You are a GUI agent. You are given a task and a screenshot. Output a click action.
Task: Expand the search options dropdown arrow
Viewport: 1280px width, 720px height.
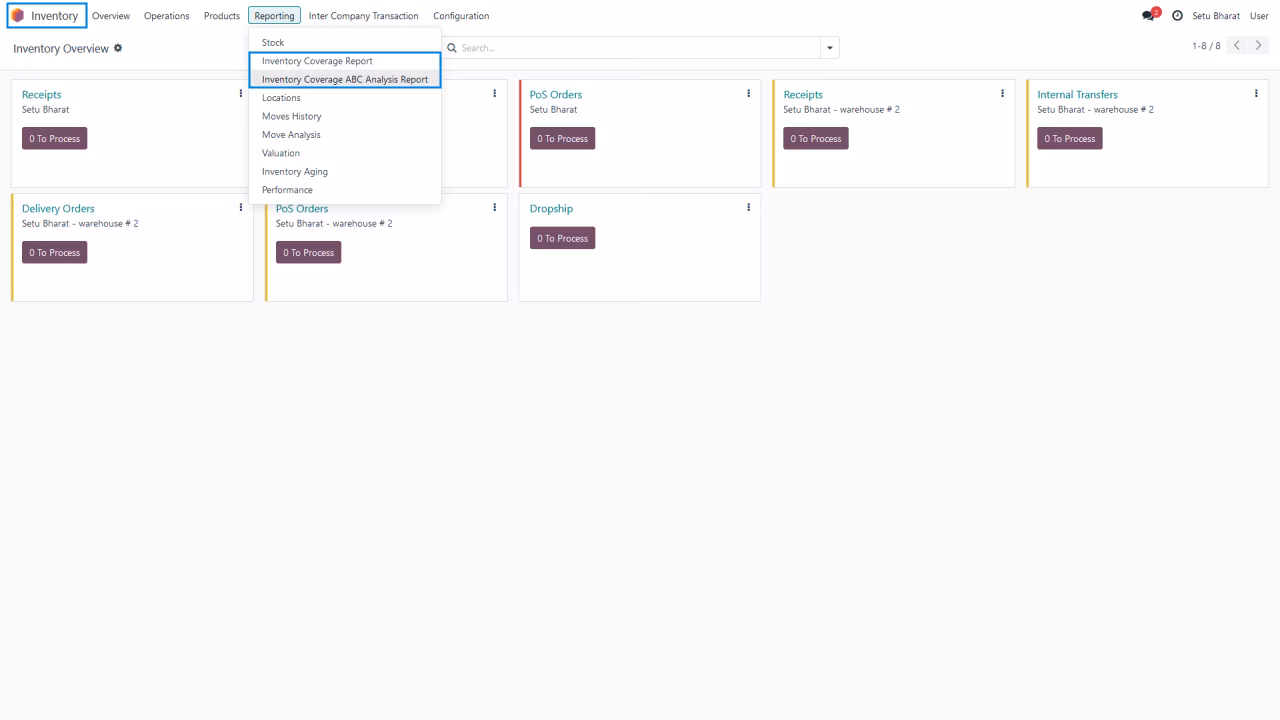click(x=829, y=48)
